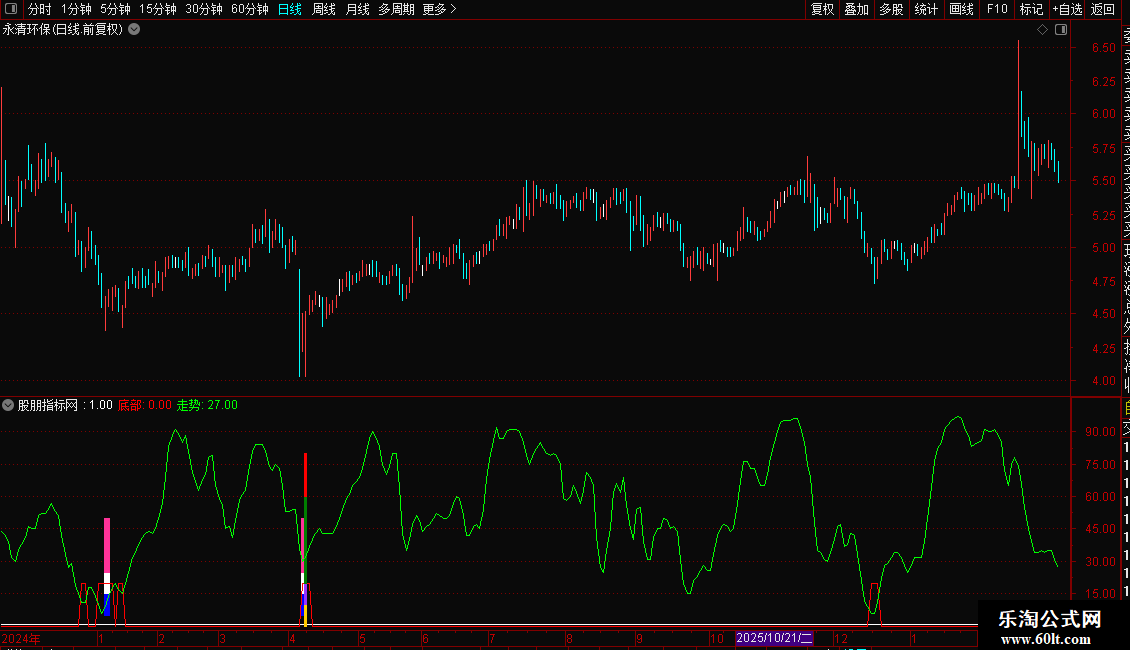The height and width of the screenshot is (650, 1130).
Task: Open the 统计 statistics tool
Action: coord(926,9)
